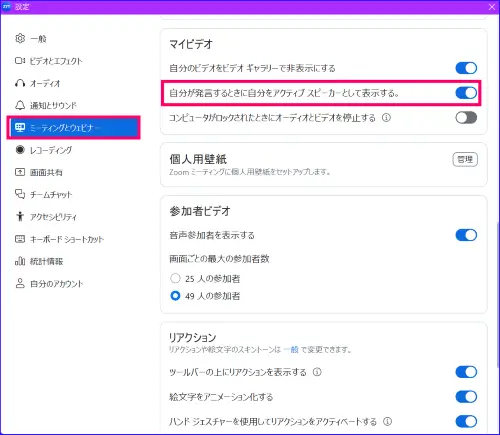Open the 通知とサウンド settings section
Image resolution: width=500 pixels, height=435 pixels.
click(x=73, y=105)
